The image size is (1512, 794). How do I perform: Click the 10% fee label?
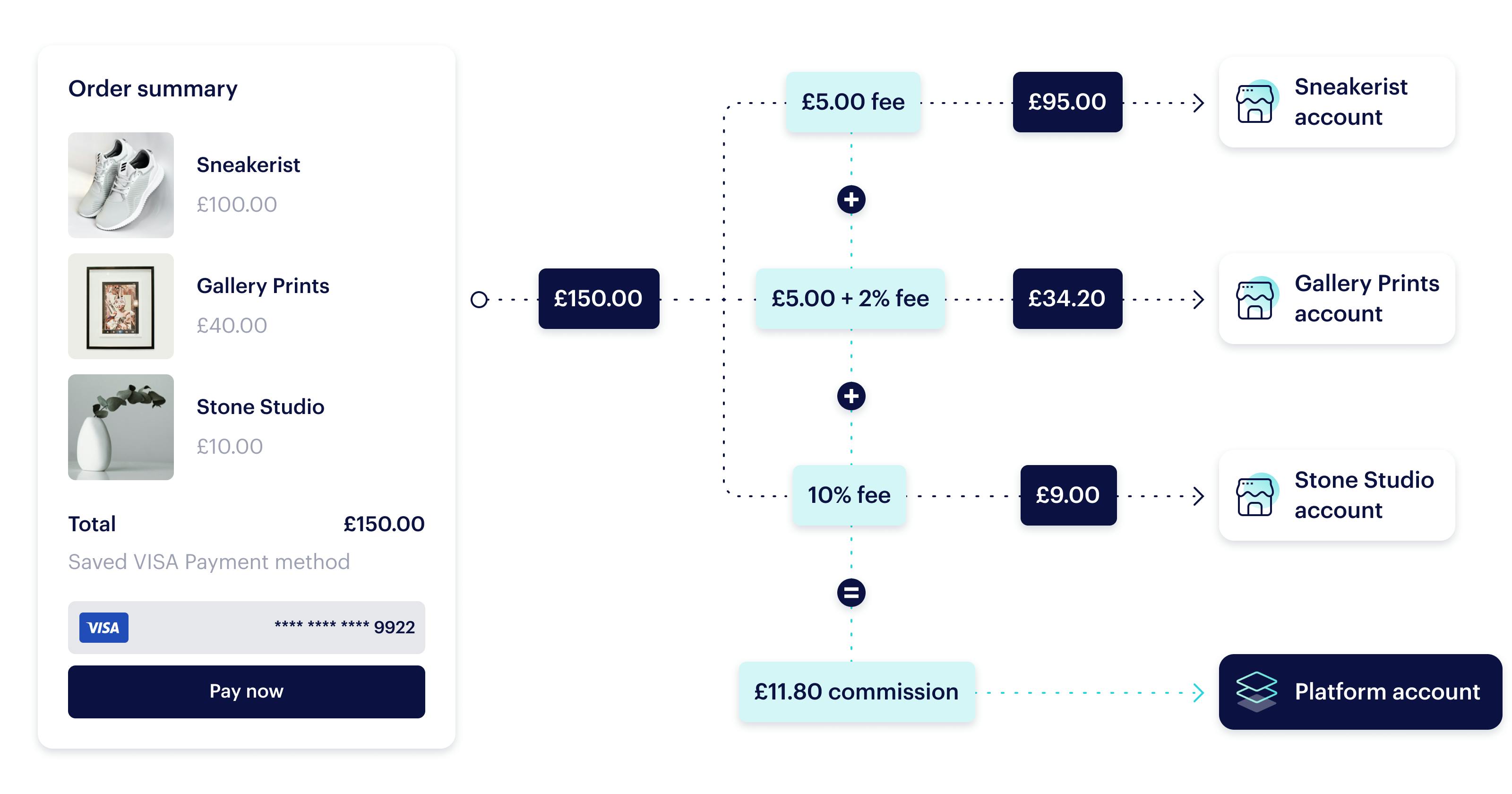849,495
